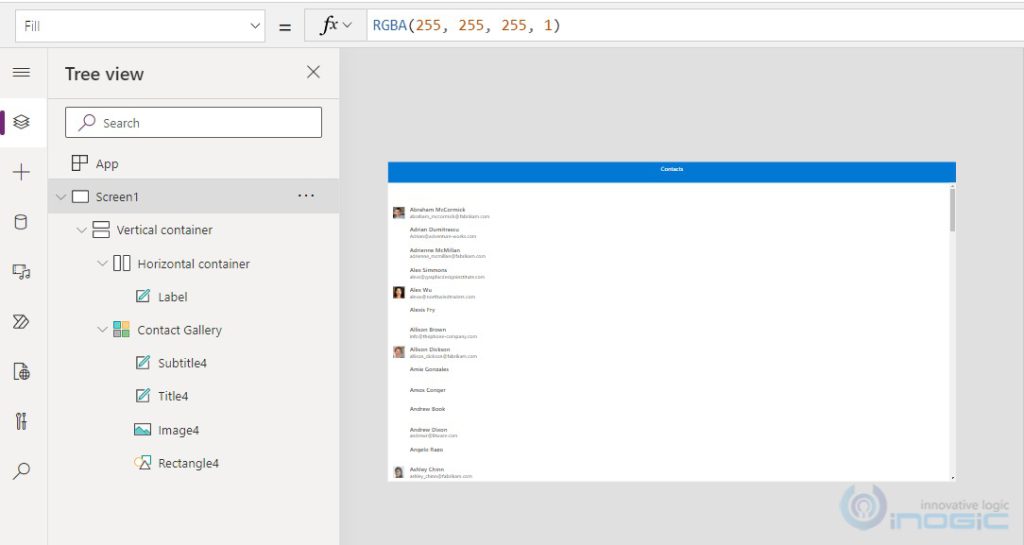Open the hamburger menu in left rail
This screenshot has width=1024, height=545.
pos(21,73)
